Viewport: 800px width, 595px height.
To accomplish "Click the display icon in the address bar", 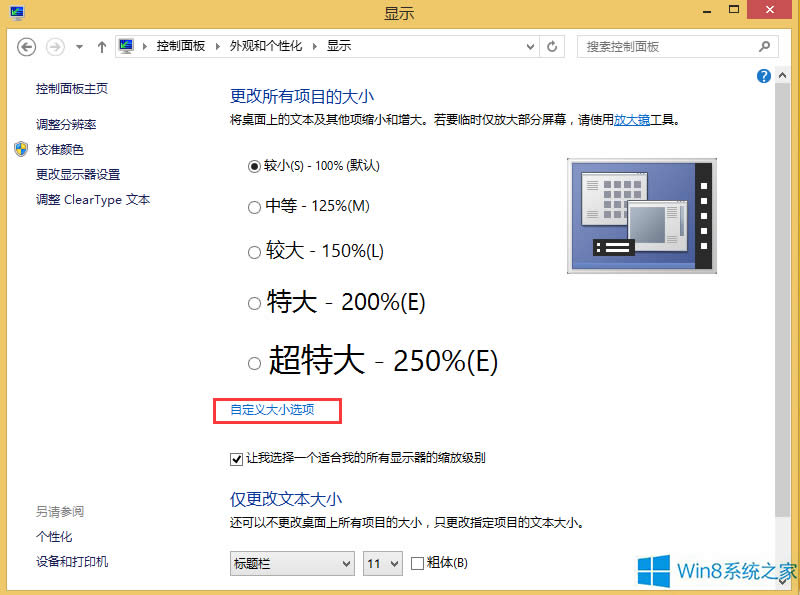I will click(x=126, y=45).
